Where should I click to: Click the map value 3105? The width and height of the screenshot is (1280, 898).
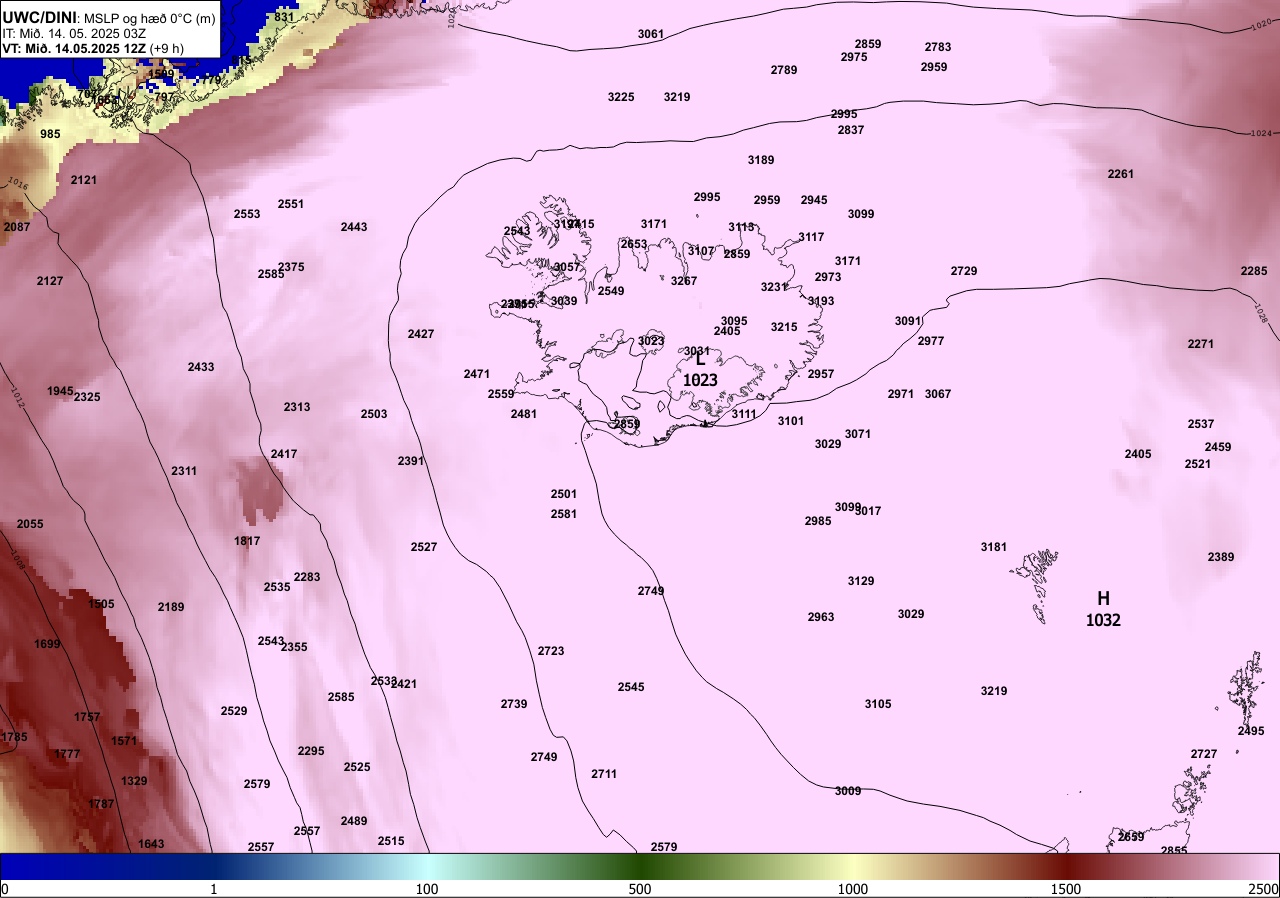[878, 704]
